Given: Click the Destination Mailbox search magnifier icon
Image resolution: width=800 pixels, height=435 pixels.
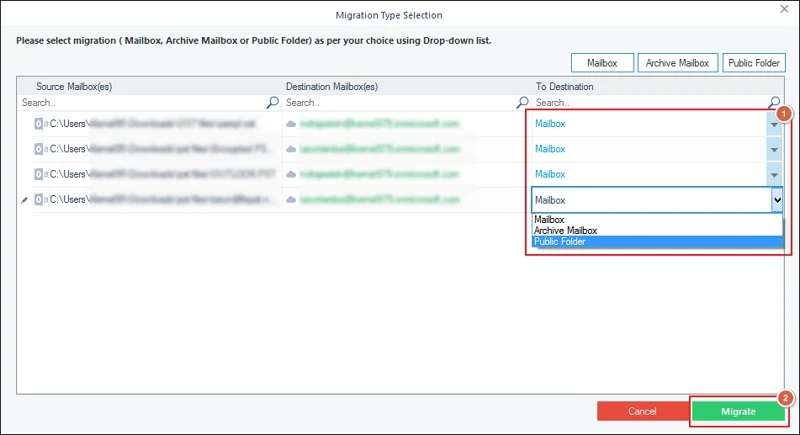Looking at the screenshot, I should (x=522, y=103).
